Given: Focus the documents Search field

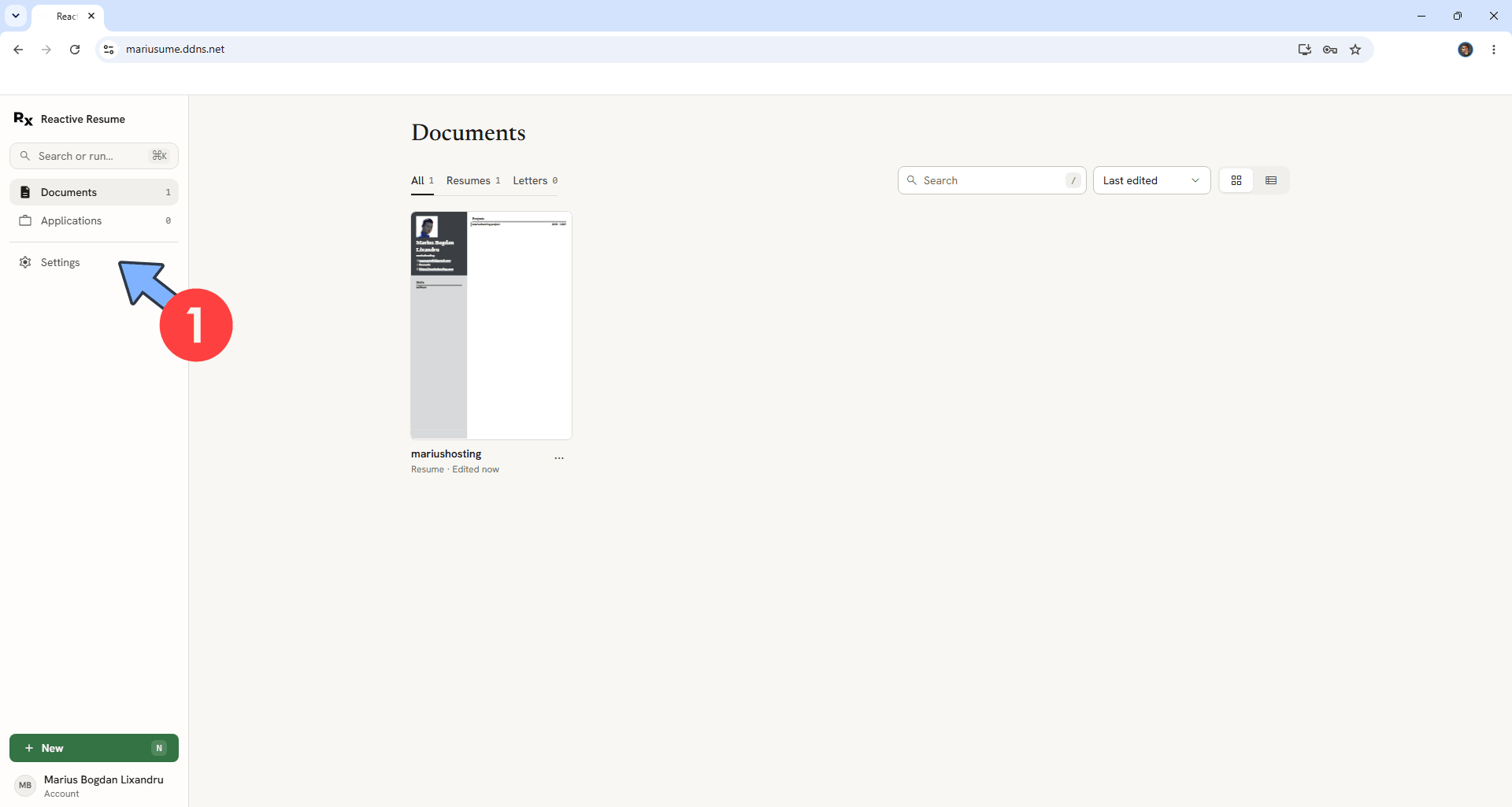Looking at the screenshot, I should [991, 180].
